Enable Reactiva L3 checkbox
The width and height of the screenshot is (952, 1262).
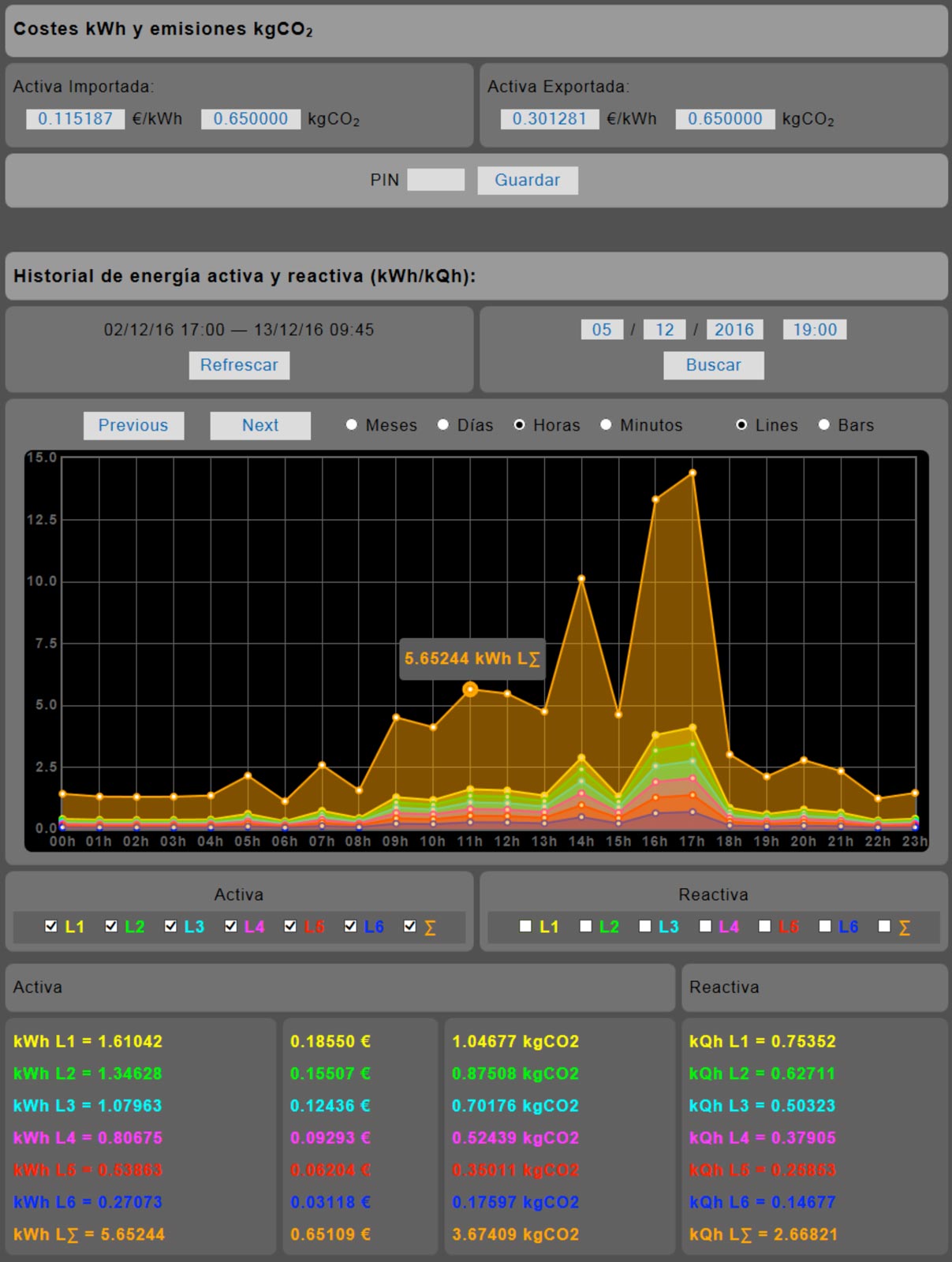[645, 927]
